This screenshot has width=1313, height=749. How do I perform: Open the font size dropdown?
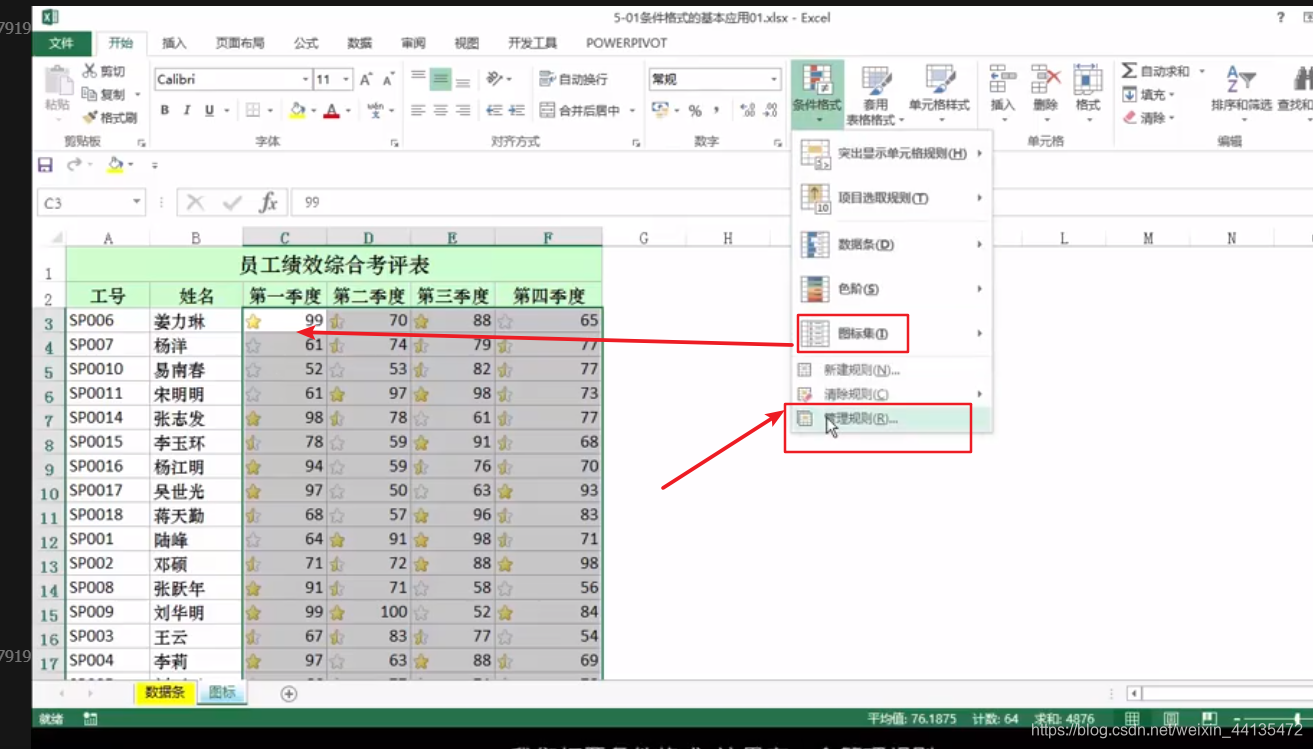click(x=344, y=78)
